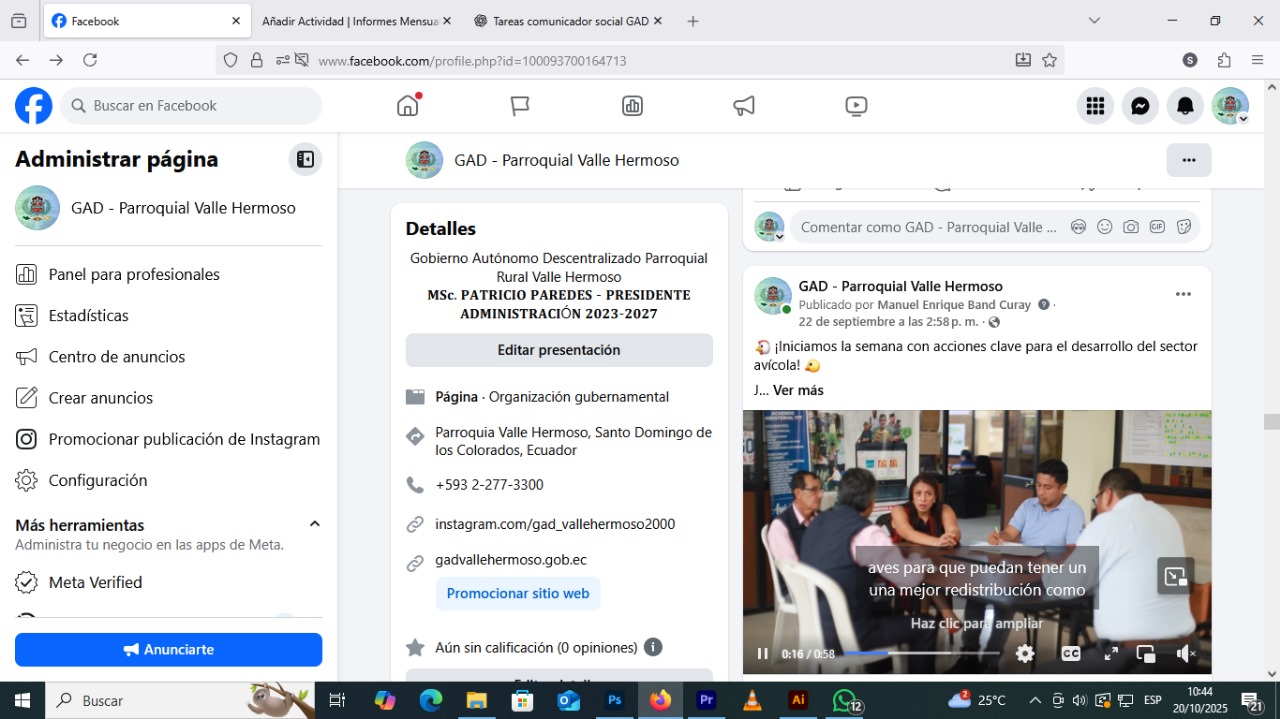Viewport: 1280px width, 719px height.
Task: Open post options three-dot menu
Action: [1183, 294]
